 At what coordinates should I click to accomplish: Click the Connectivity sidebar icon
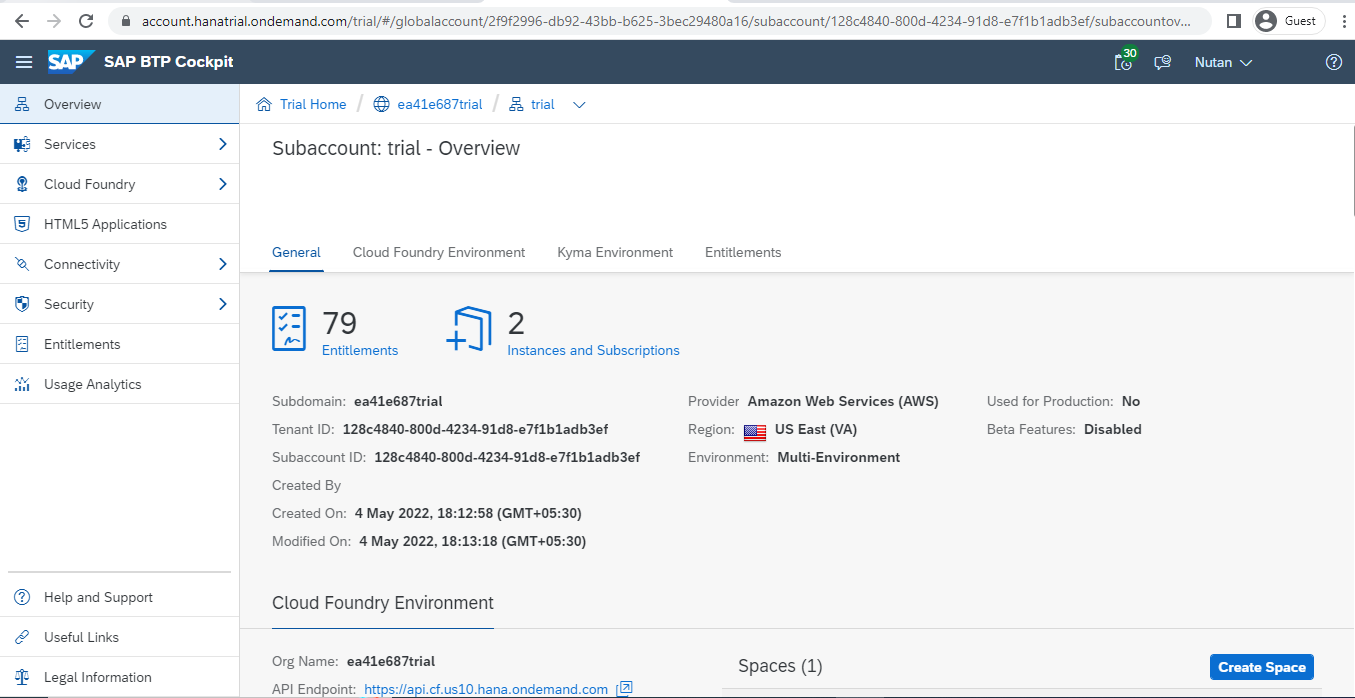pos(22,264)
